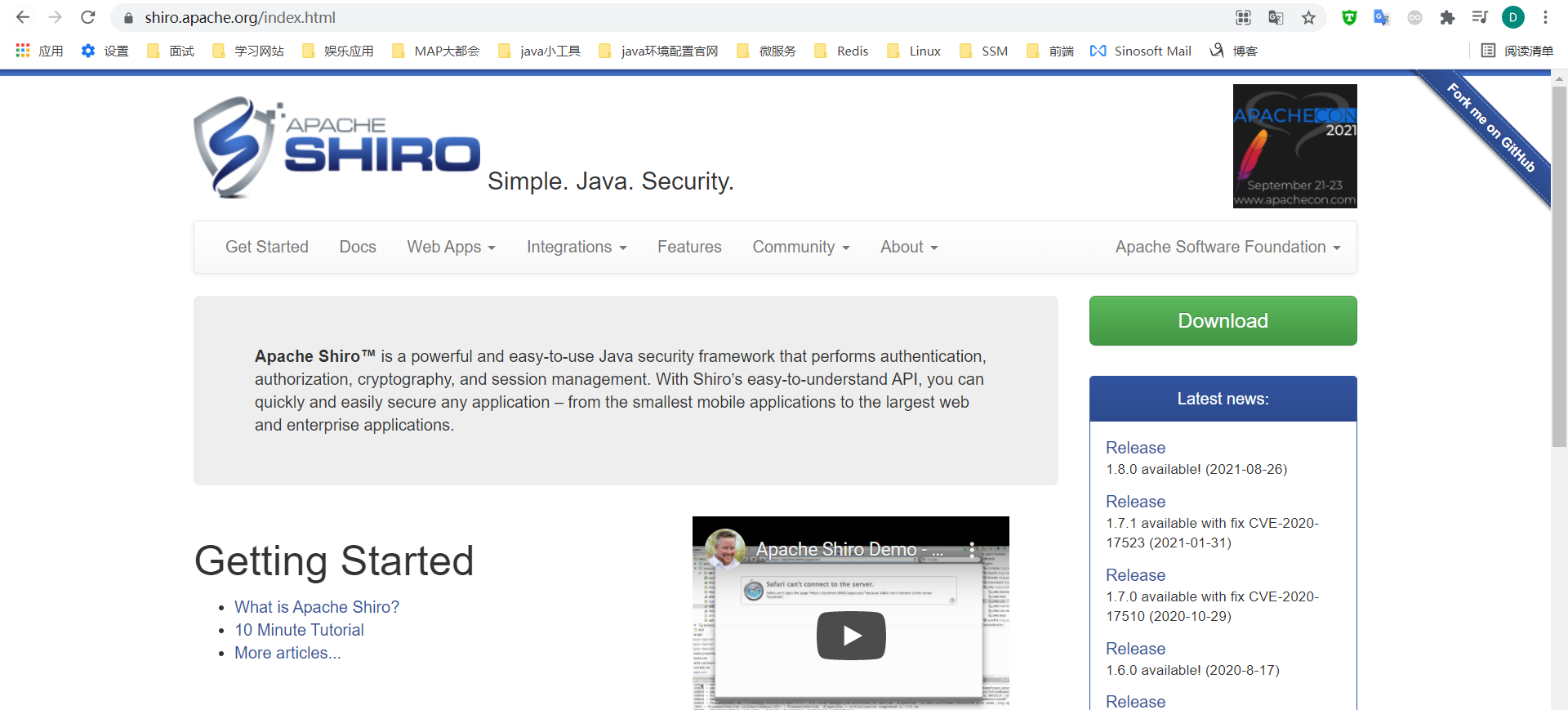Open the 阅读清单 reading list
This screenshot has height=710, width=1568.
1517,51
